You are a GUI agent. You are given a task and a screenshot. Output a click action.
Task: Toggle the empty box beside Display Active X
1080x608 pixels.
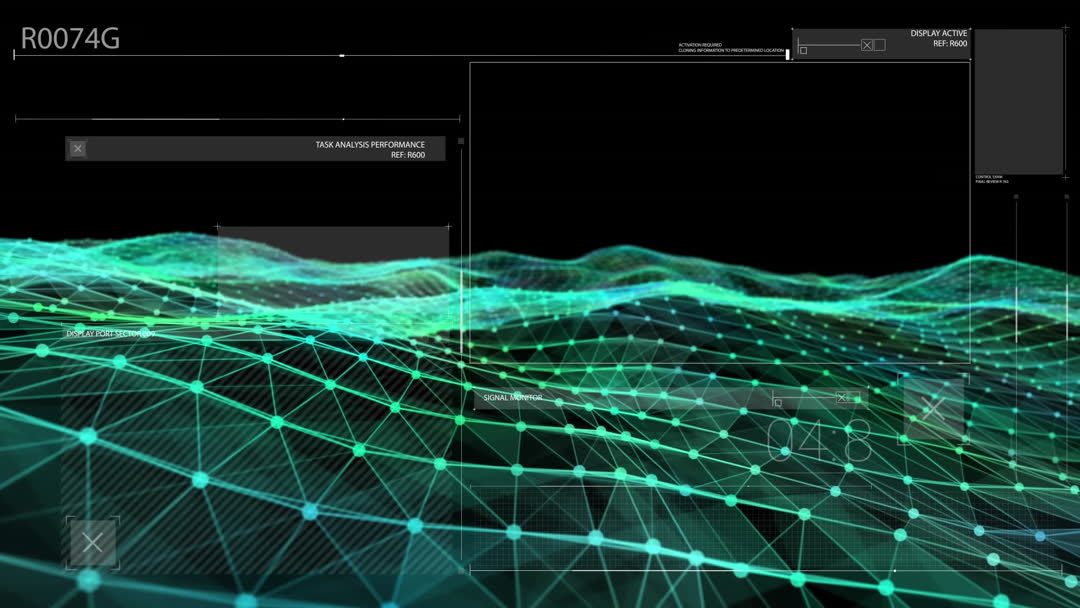pos(880,45)
